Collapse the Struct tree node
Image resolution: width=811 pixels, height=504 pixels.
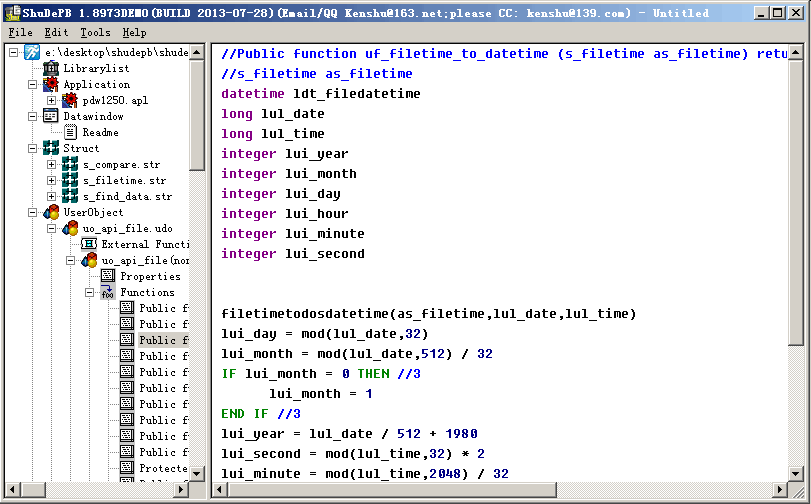point(33,149)
